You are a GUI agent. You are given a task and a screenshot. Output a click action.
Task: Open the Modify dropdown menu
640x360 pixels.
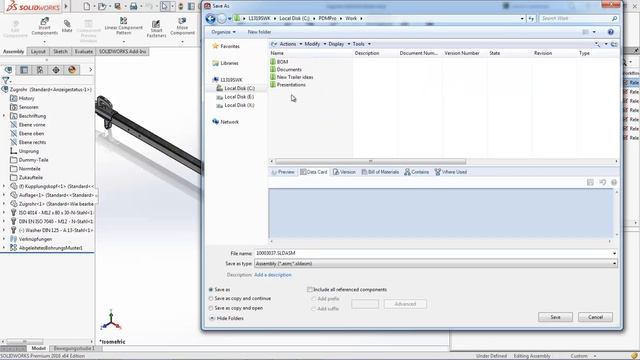[315, 44]
